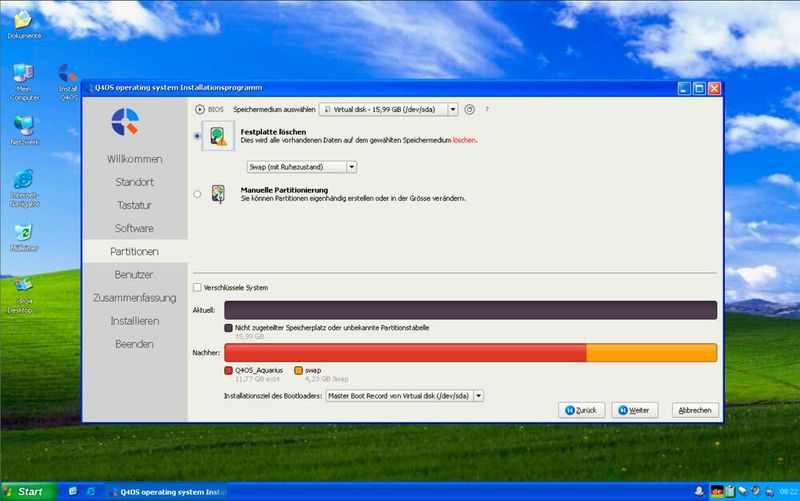800x501 pixels.
Task: Click the Festplatte löschen disk icon
Action: [218, 136]
